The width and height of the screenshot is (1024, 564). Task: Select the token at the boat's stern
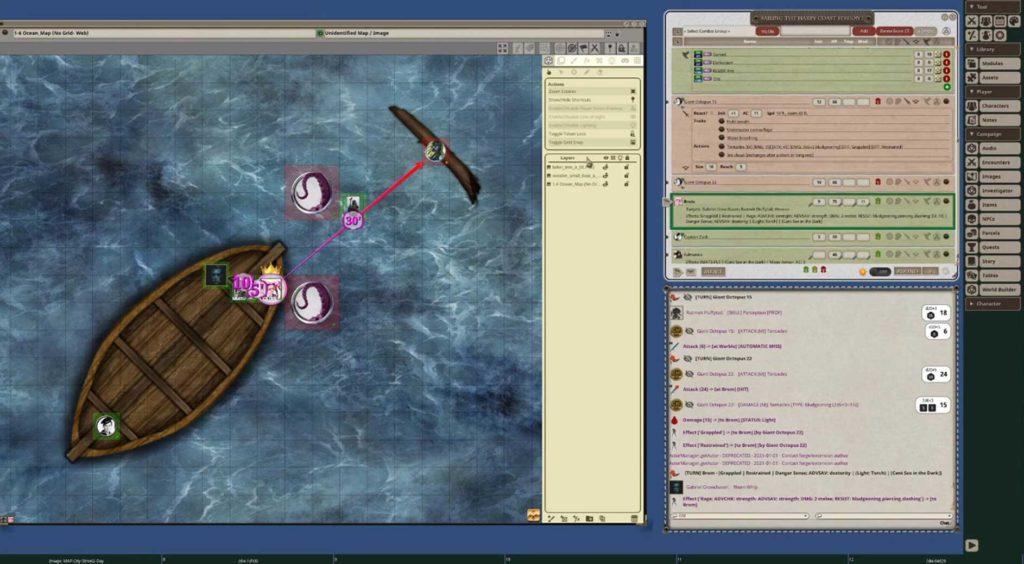coord(106,426)
